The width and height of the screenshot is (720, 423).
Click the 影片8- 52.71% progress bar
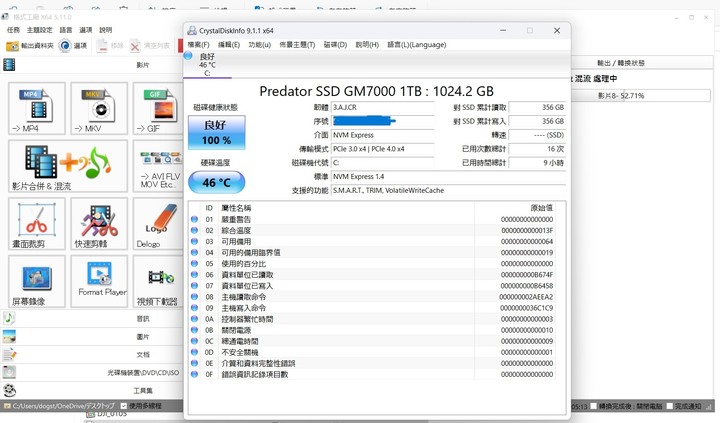pos(641,96)
